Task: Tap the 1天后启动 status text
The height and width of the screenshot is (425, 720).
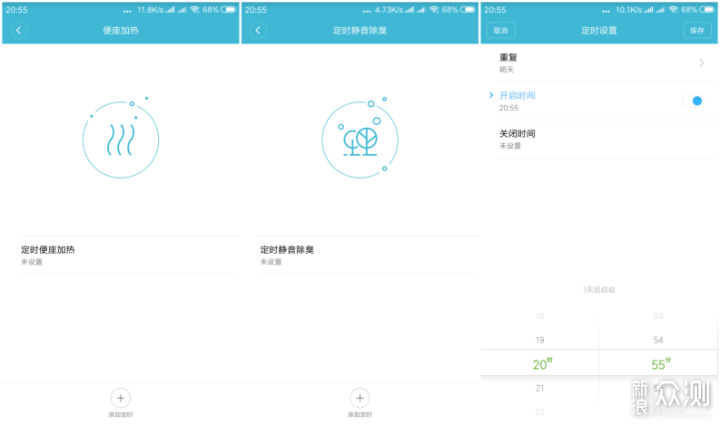Action: click(x=599, y=290)
